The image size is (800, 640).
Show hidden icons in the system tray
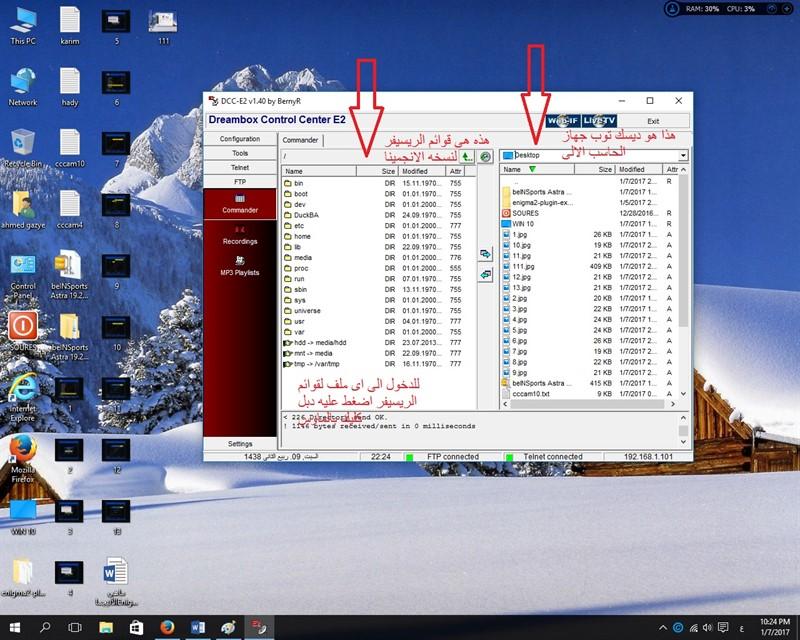662,627
